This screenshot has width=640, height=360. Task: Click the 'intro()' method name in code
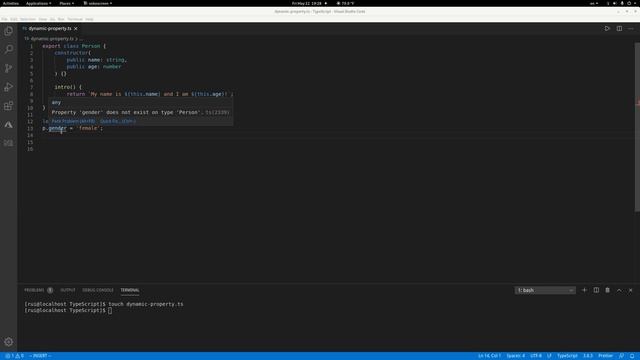[x=65, y=87]
